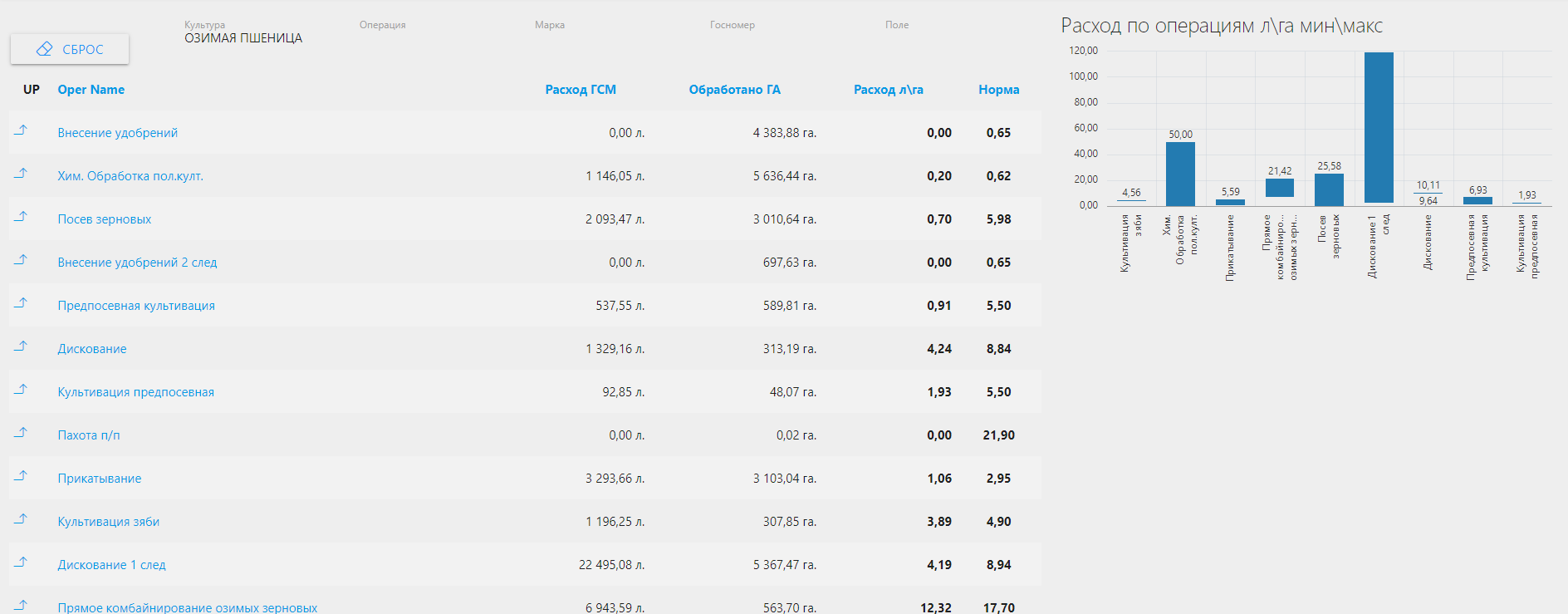
Task: Click drill-up arrow next to Прикатывание
Action: [x=22, y=476]
